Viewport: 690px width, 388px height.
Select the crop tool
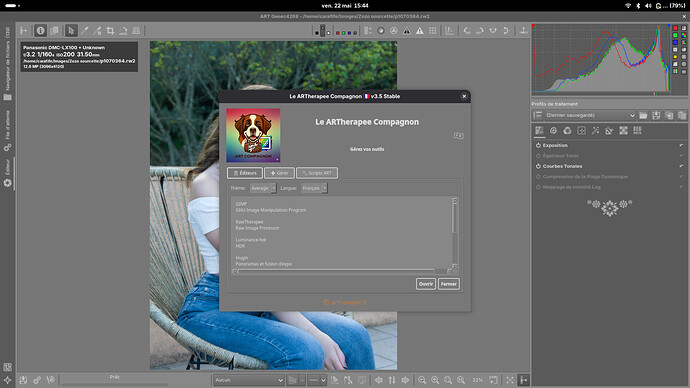click(110, 30)
